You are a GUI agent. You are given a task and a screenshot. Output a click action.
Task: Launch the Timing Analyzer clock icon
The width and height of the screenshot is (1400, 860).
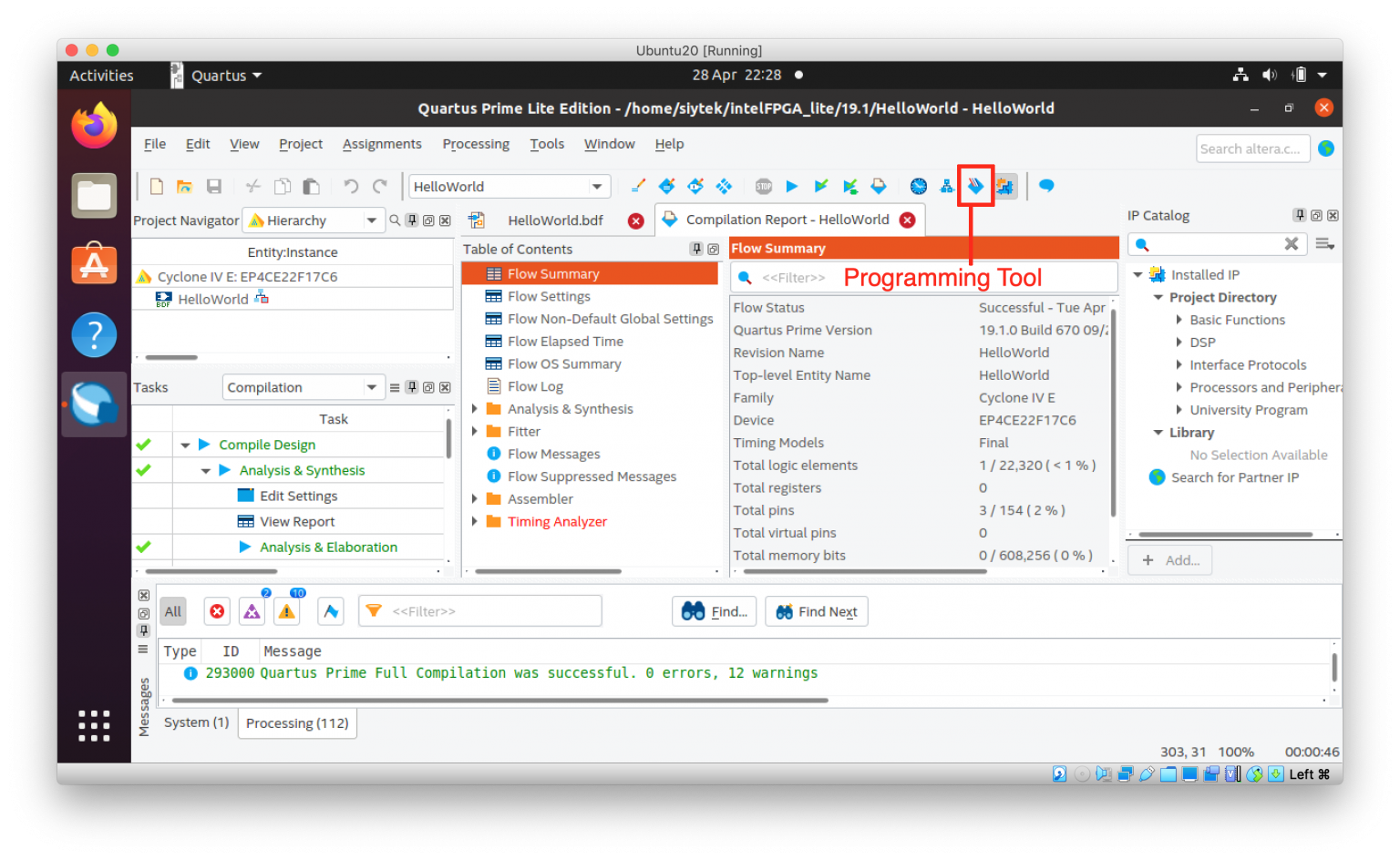918,185
